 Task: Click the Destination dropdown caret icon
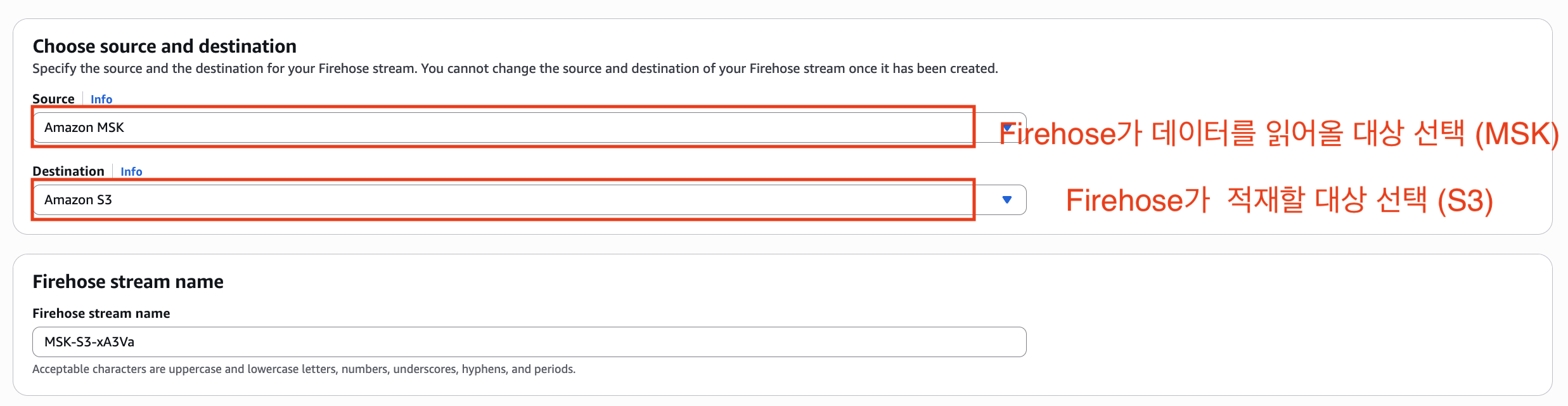(x=1007, y=200)
